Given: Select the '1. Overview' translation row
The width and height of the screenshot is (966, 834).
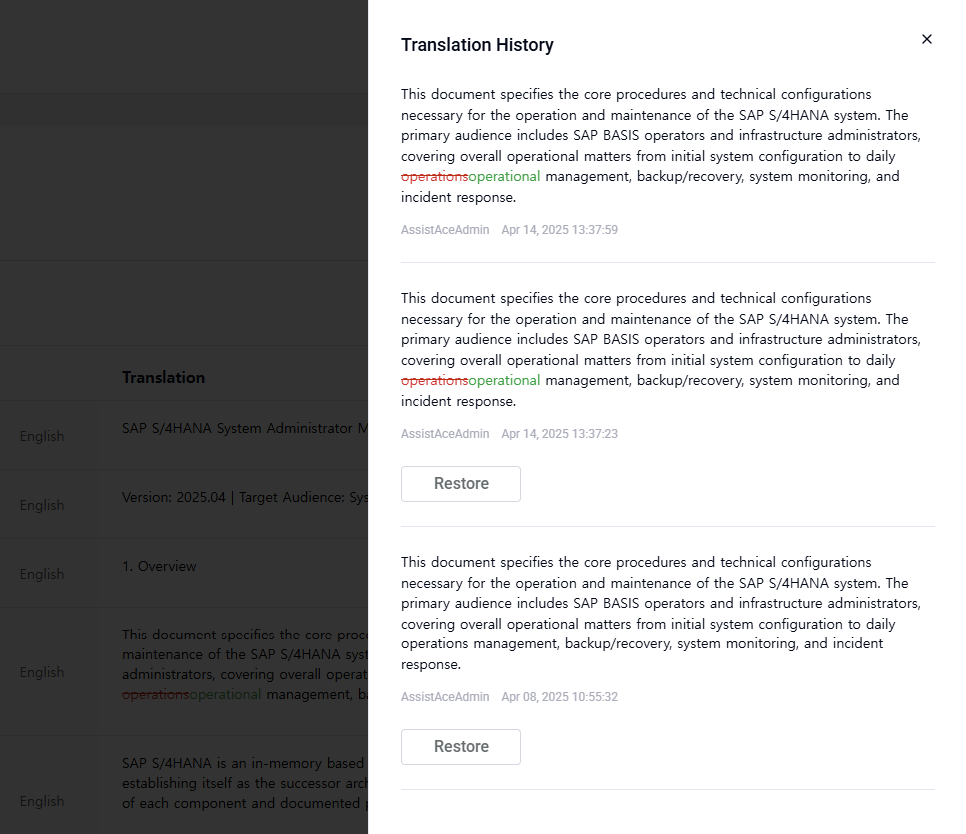Looking at the screenshot, I should pos(159,566).
